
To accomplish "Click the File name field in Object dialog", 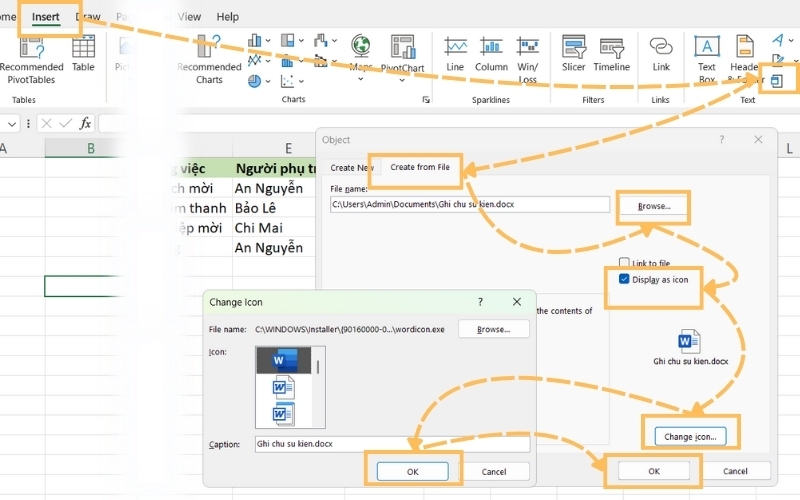I will [469, 204].
